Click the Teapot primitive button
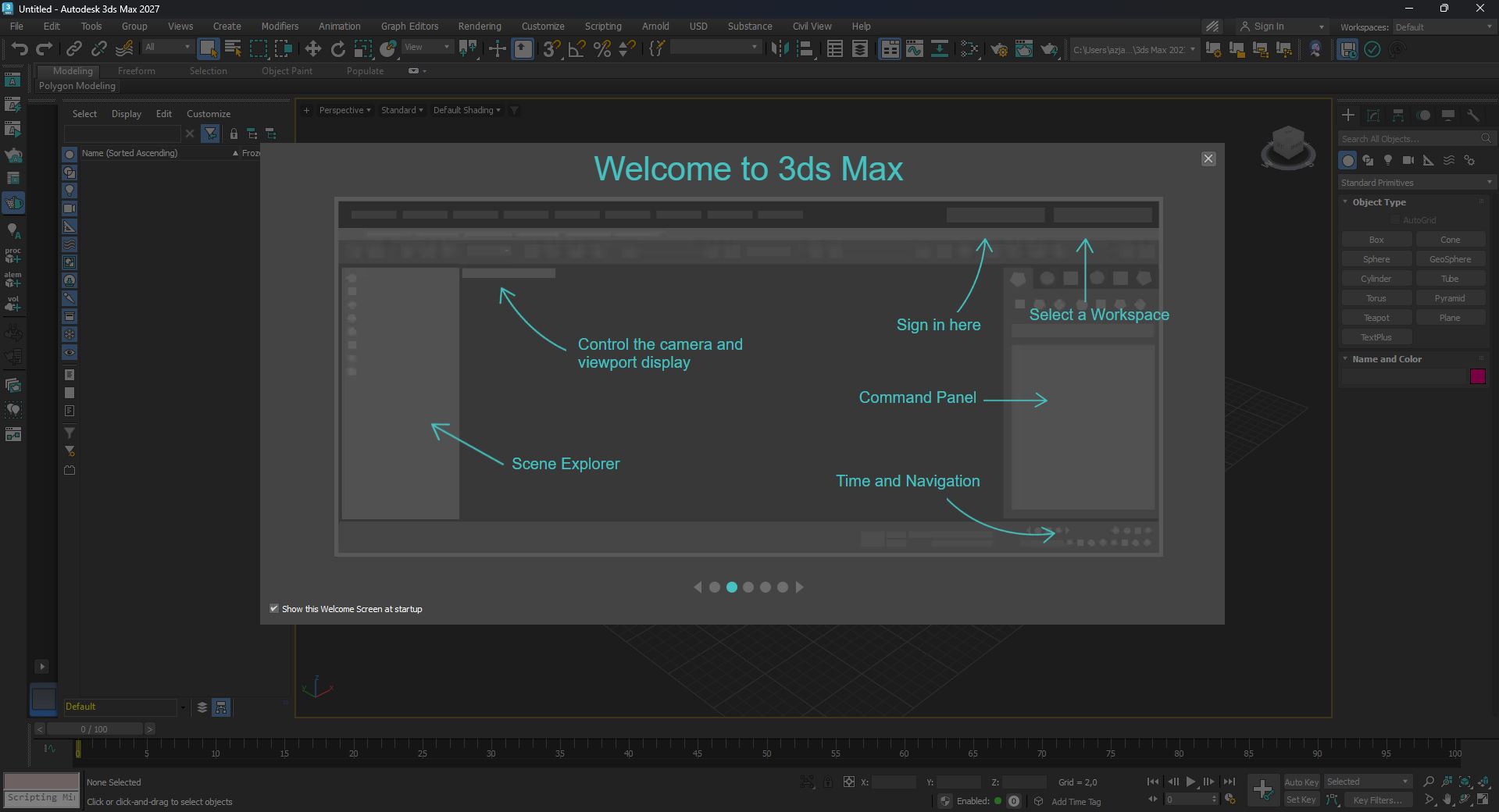1499x812 pixels. pyautogui.click(x=1376, y=318)
